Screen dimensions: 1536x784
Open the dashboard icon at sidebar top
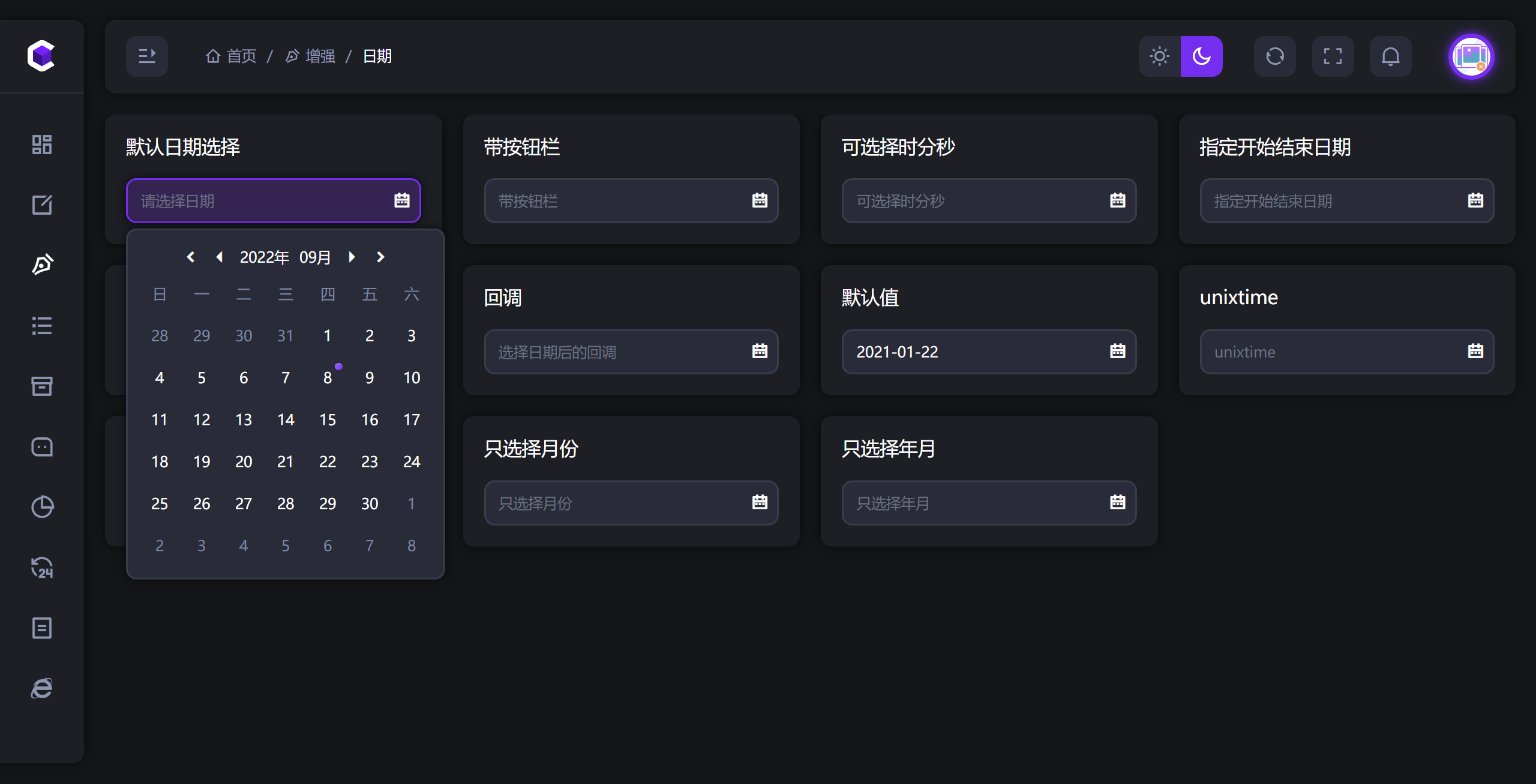pos(41,144)
